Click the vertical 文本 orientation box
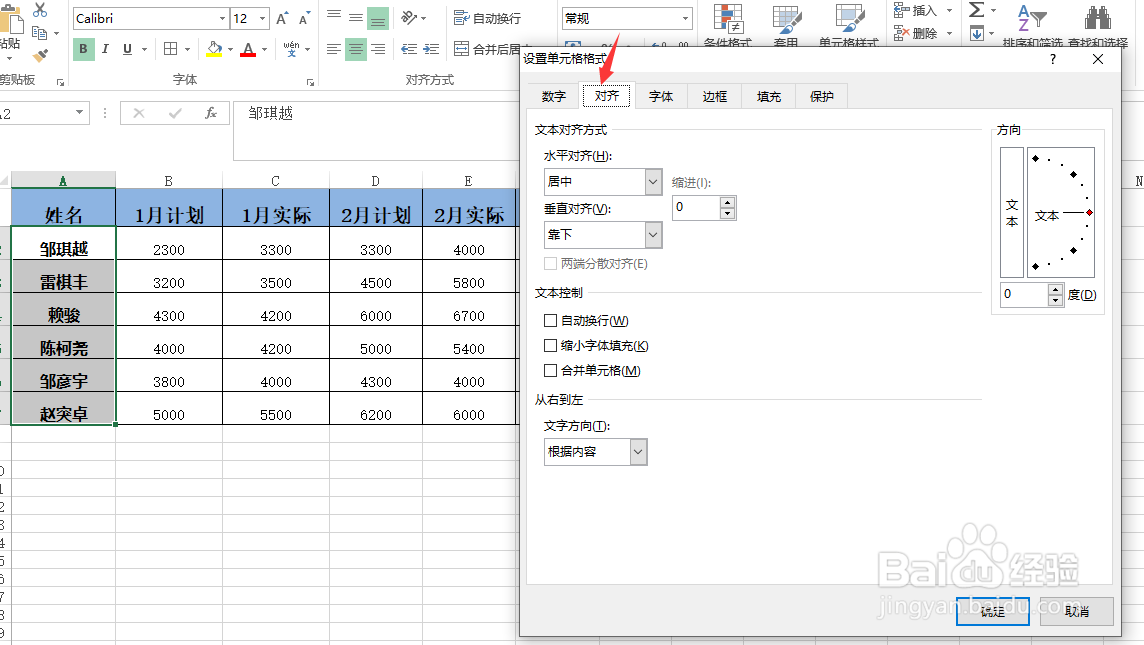This screenshot has width=1144, height=645. (1012, 212)
